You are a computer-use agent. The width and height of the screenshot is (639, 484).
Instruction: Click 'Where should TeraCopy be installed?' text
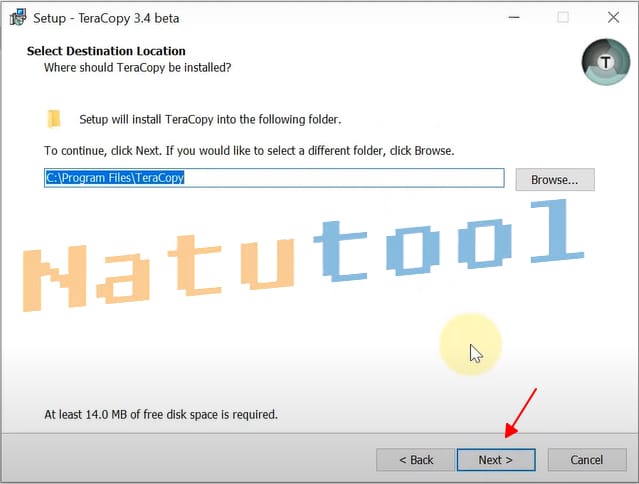pos(137,67)
